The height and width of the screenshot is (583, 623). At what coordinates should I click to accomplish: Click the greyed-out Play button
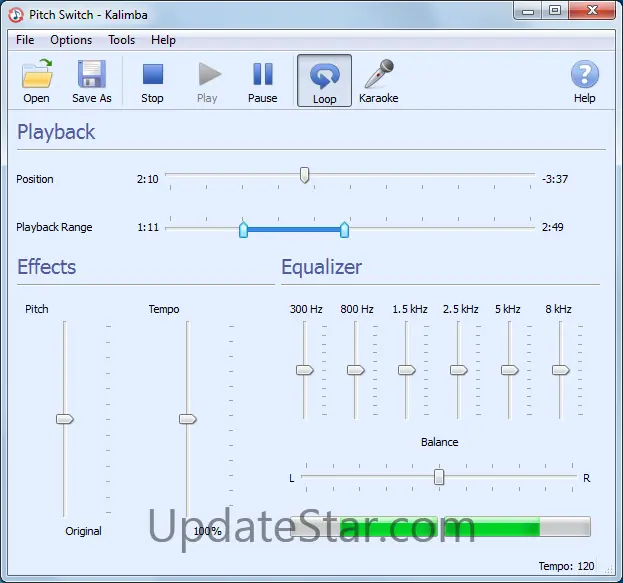coord(208,81)
